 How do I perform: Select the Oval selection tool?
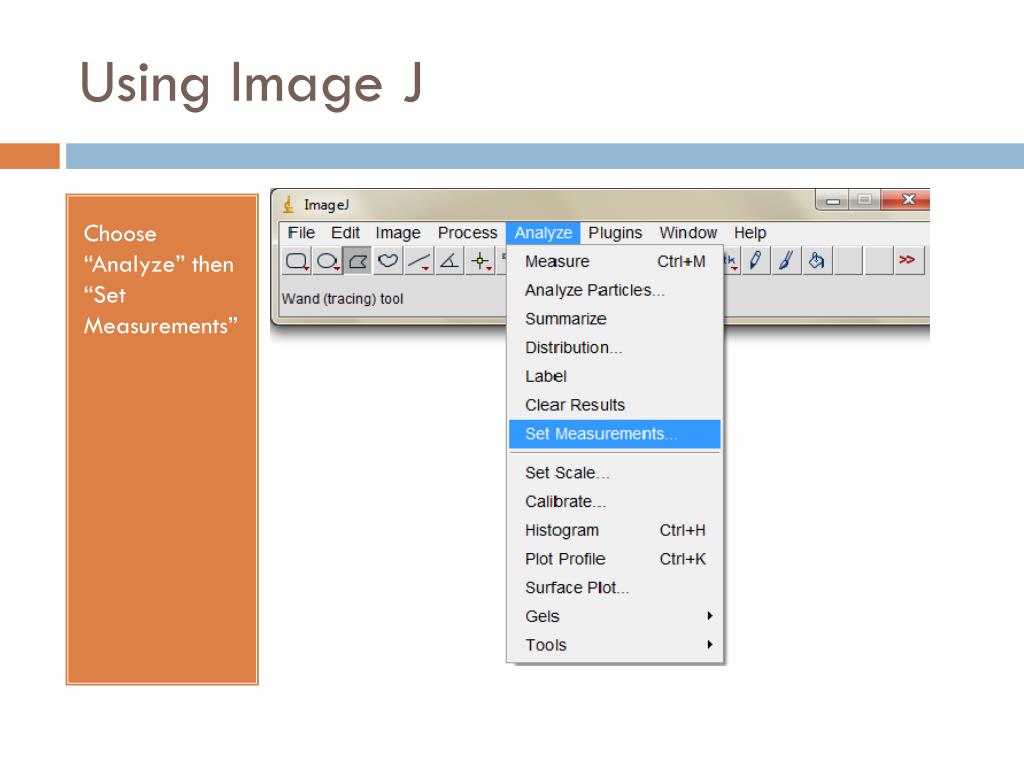[x=327, y=261]
